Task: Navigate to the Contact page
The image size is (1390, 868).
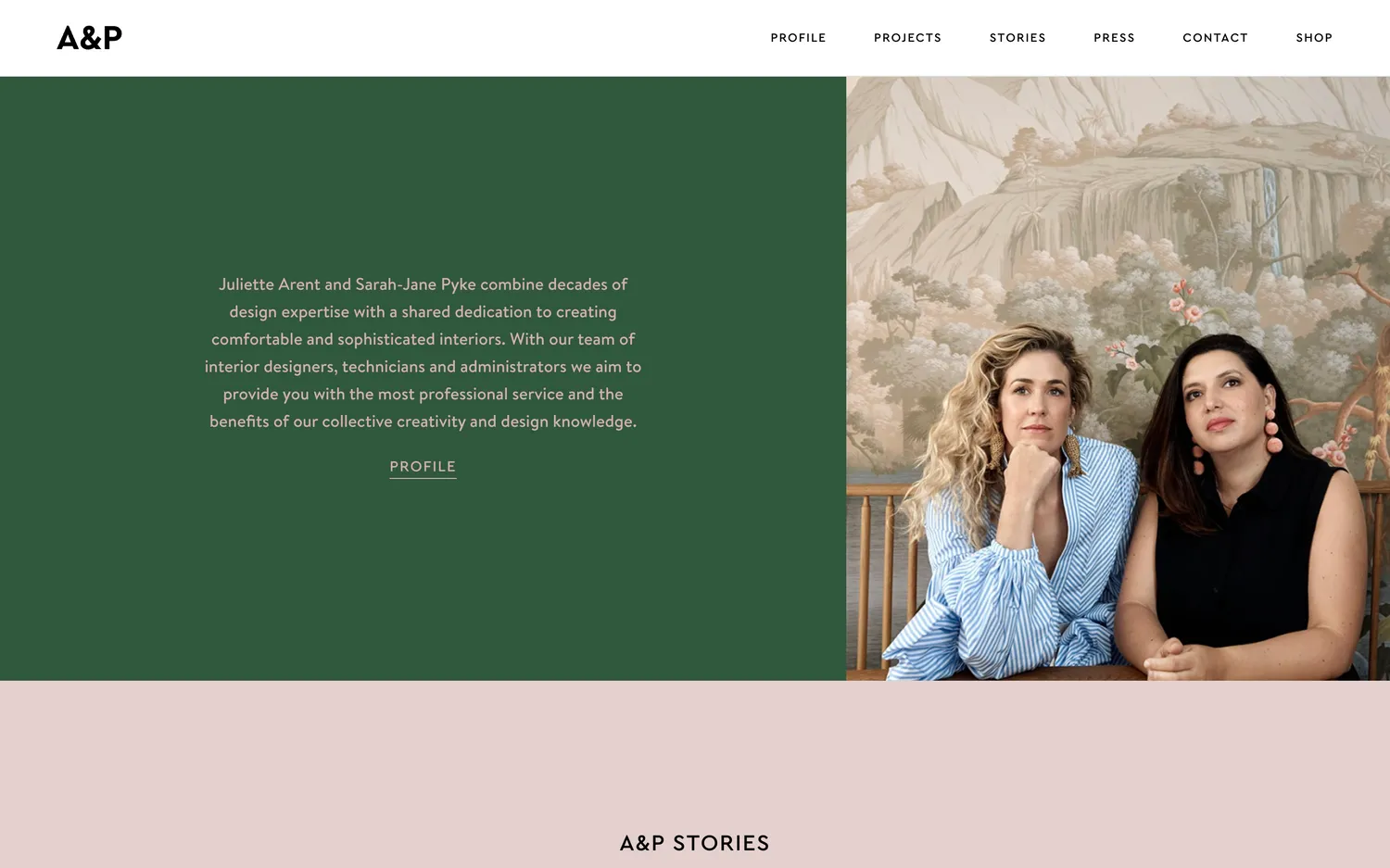Action: 1215,38
